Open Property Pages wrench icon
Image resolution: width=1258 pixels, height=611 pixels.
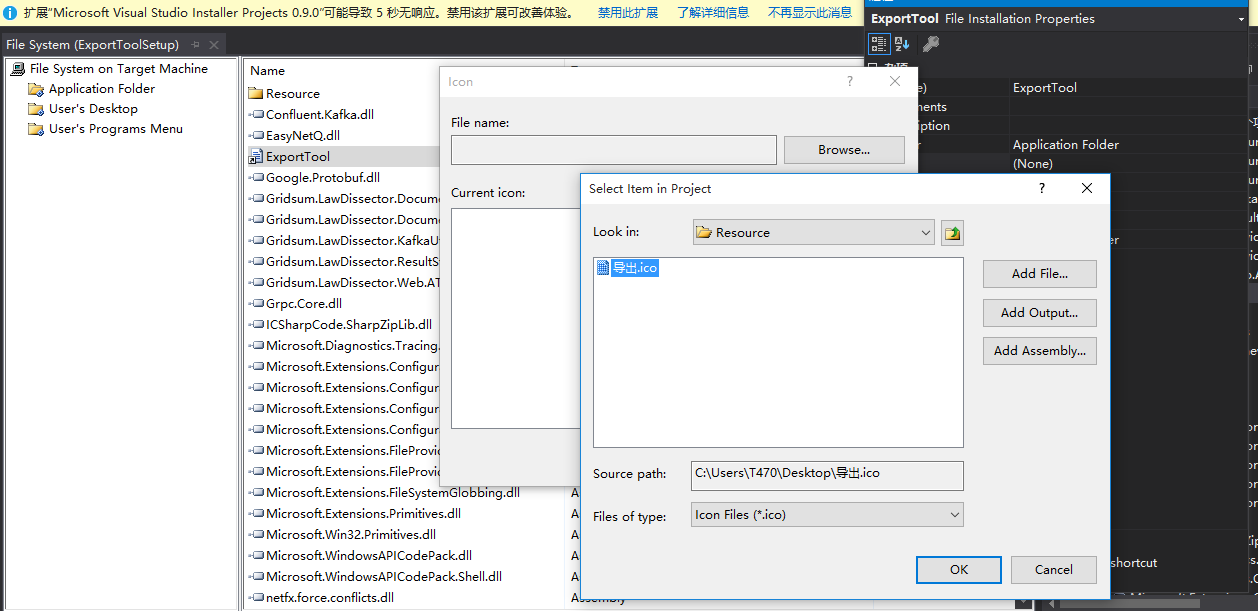tap(930, 43)
